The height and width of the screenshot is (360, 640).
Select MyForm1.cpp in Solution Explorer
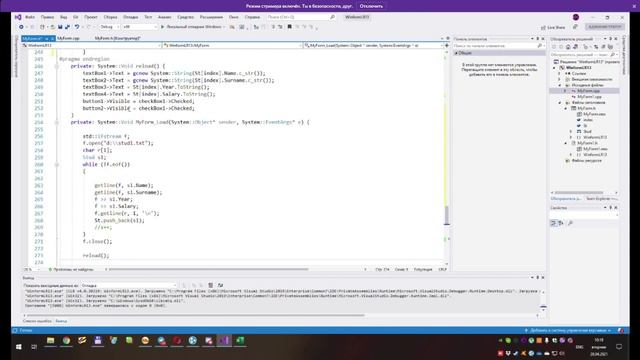(589, 97)
